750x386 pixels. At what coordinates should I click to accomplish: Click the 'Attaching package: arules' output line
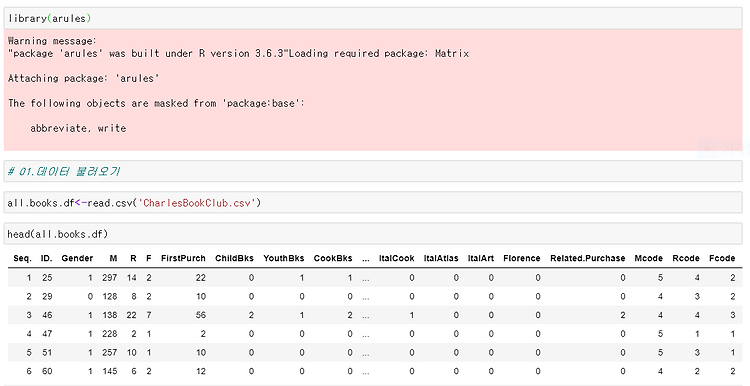[x=84, y=78]
